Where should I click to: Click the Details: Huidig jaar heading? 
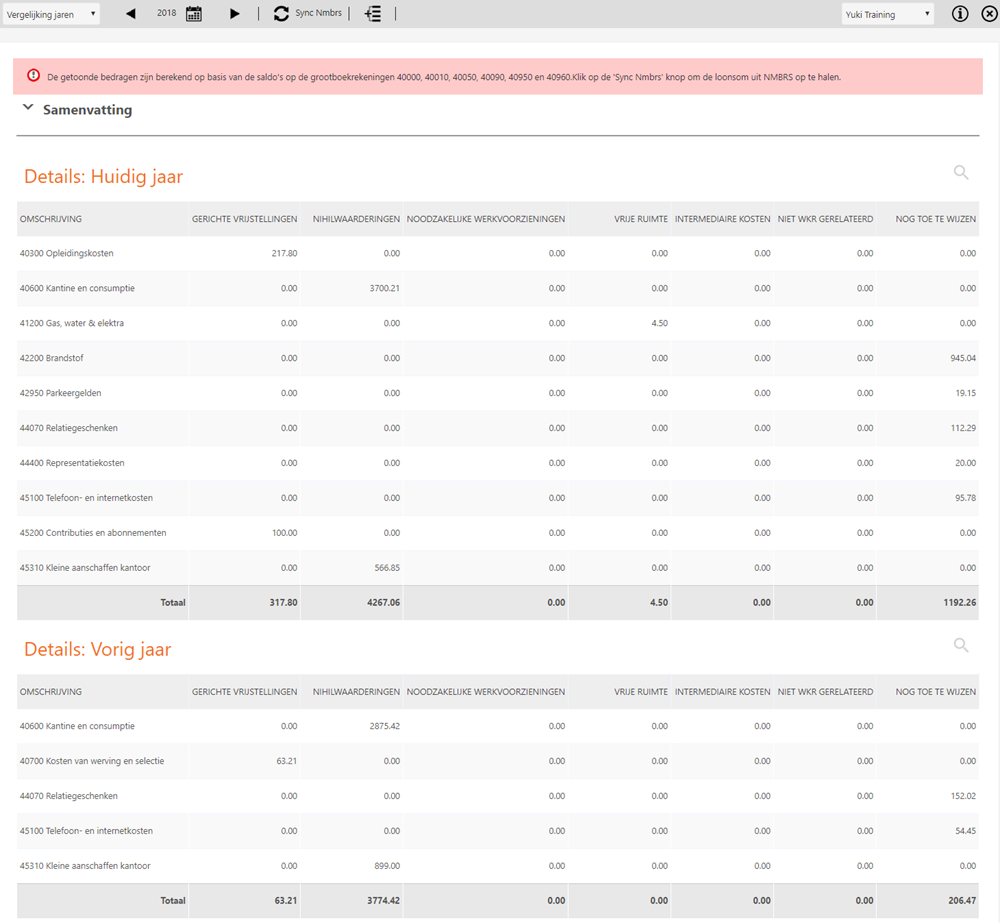pyautogui.click(x=103, y=177)
